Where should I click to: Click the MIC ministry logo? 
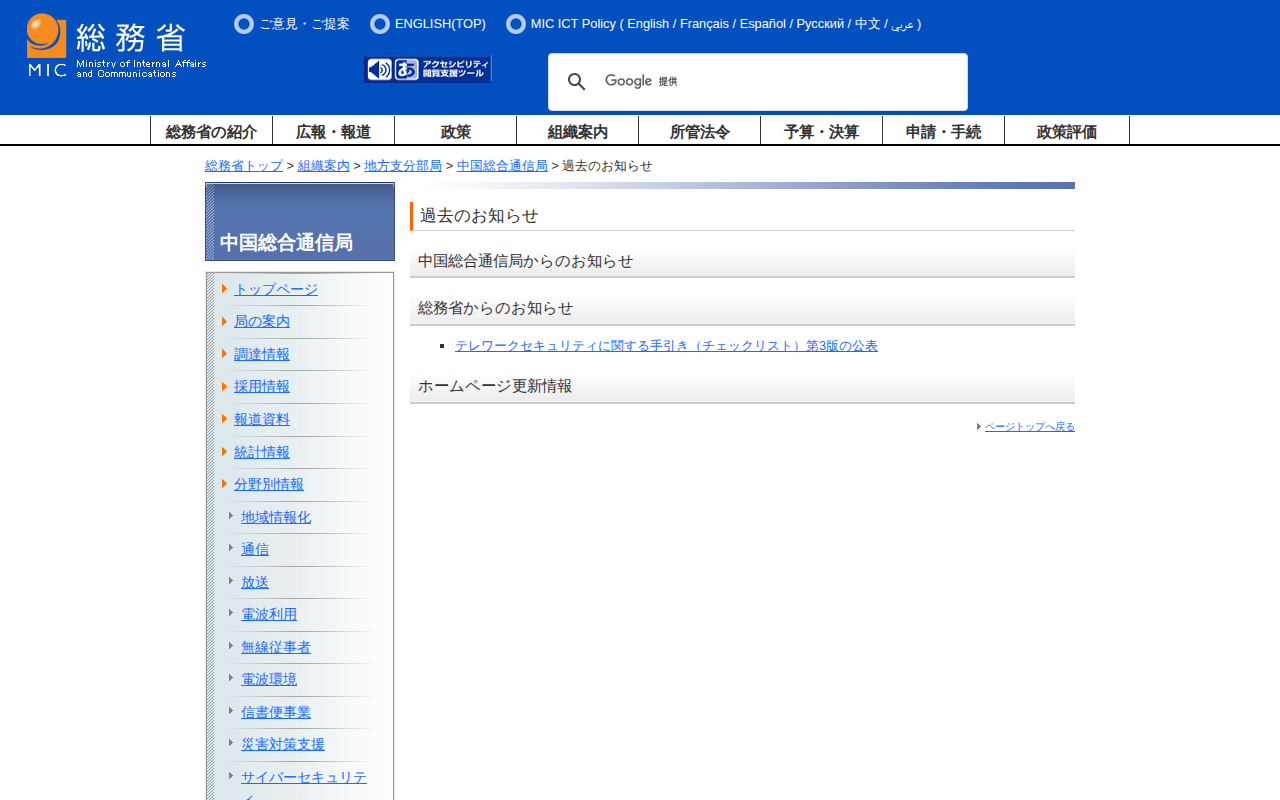[x=116, y=46]
